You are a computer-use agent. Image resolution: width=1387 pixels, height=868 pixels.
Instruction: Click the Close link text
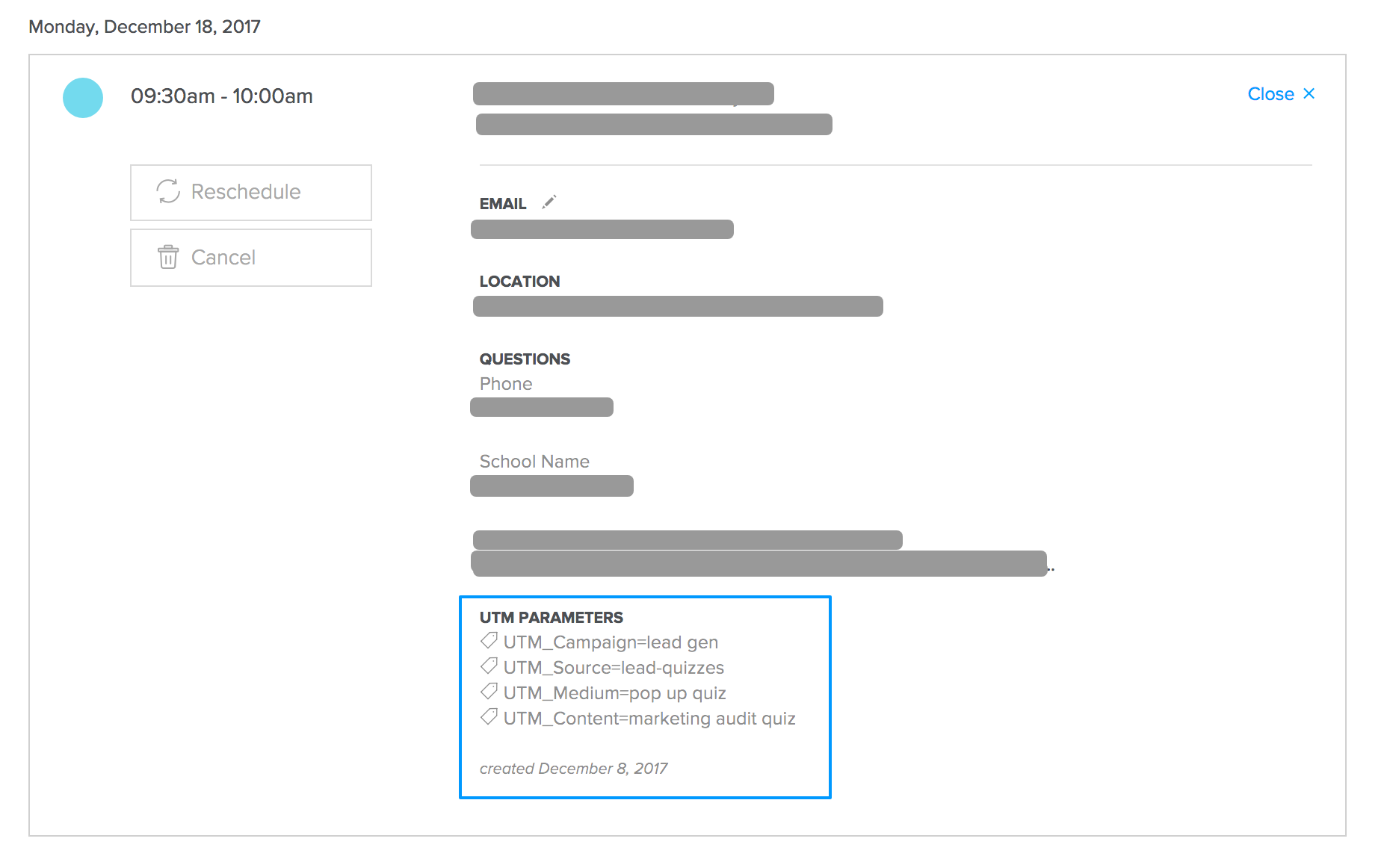(1270, 94)
